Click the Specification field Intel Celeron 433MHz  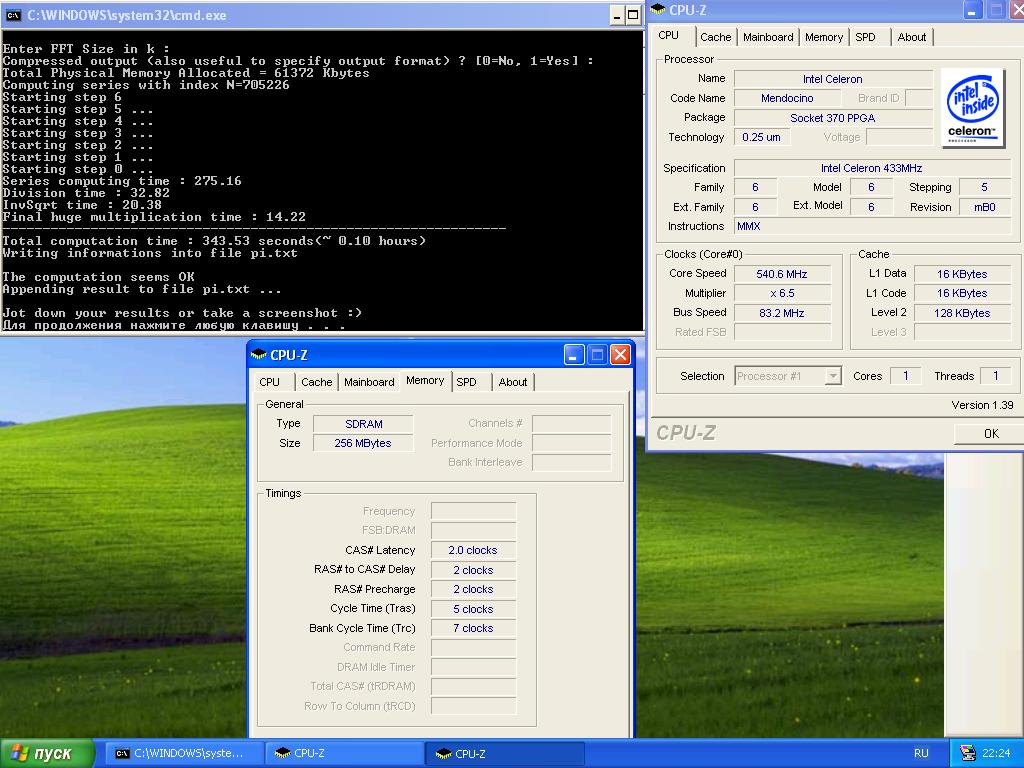click(x=872, y=168)
